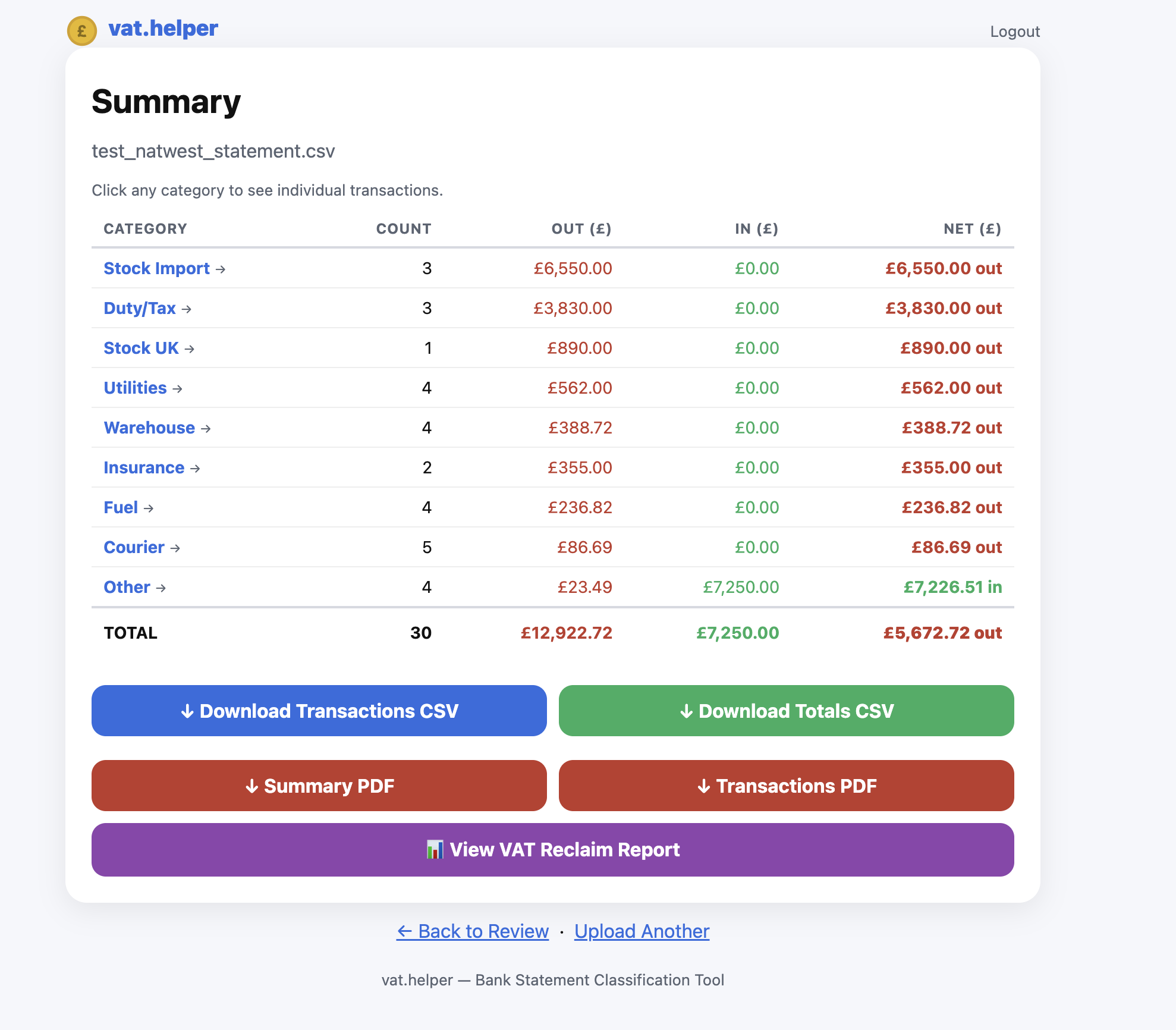
Task: View Utilities category transactions
Action: click(x=135, y=388)
